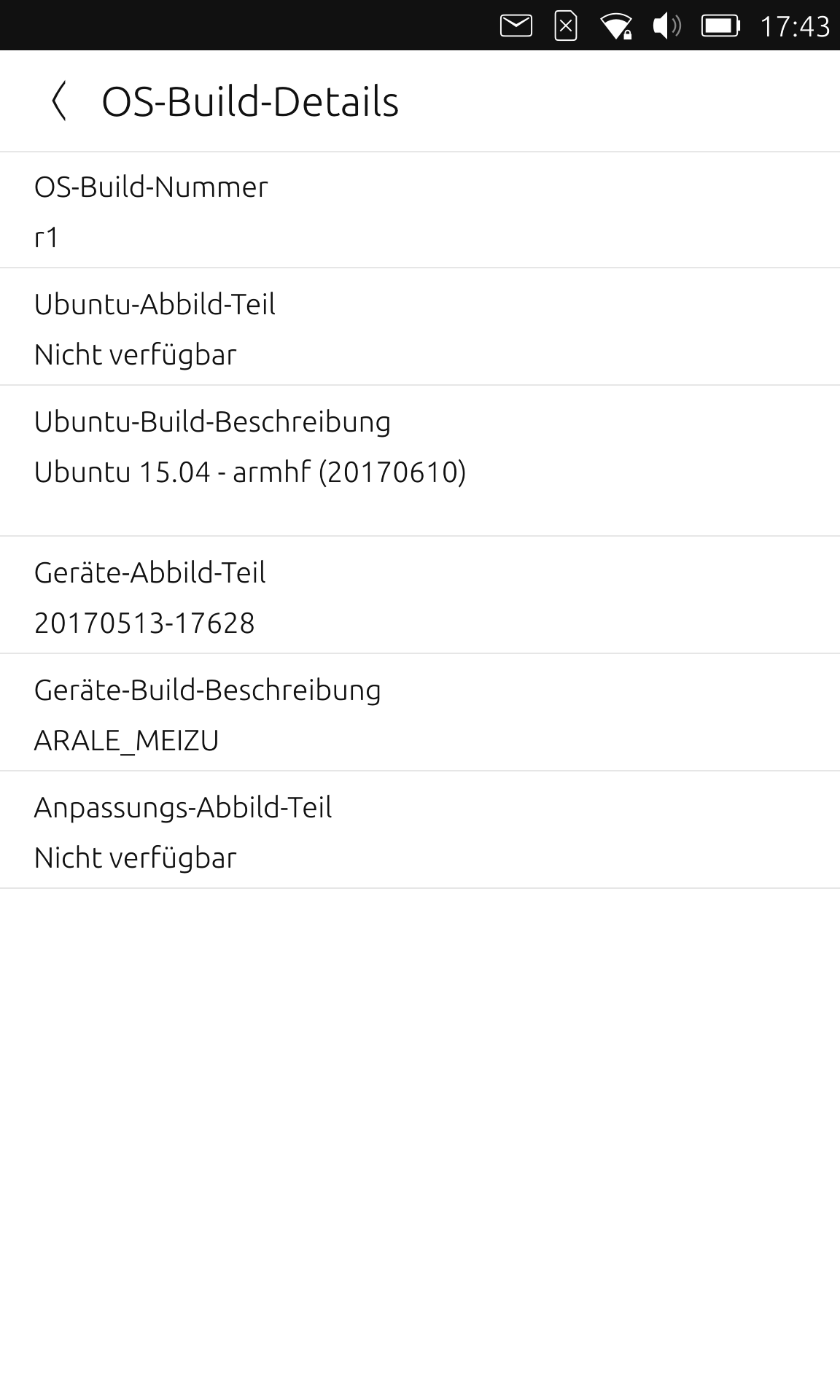This screenshot has width=840, height=1400.
Task: Open the battery status indicator
Action: (720, 26)
